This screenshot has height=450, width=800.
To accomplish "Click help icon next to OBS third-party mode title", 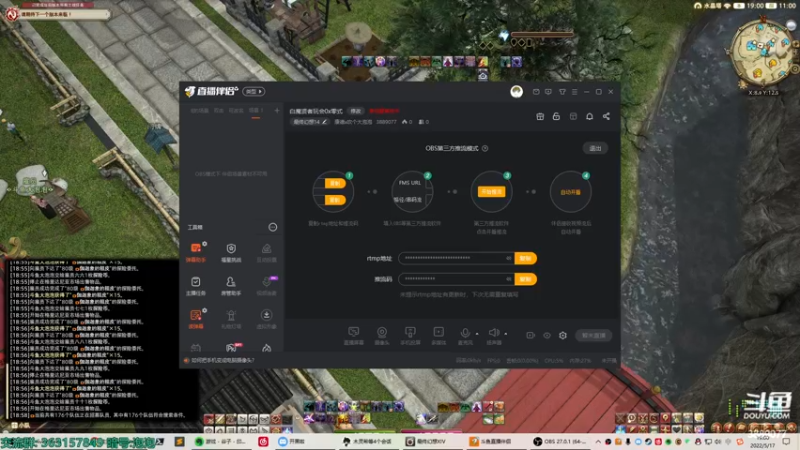I will point(485,148).
